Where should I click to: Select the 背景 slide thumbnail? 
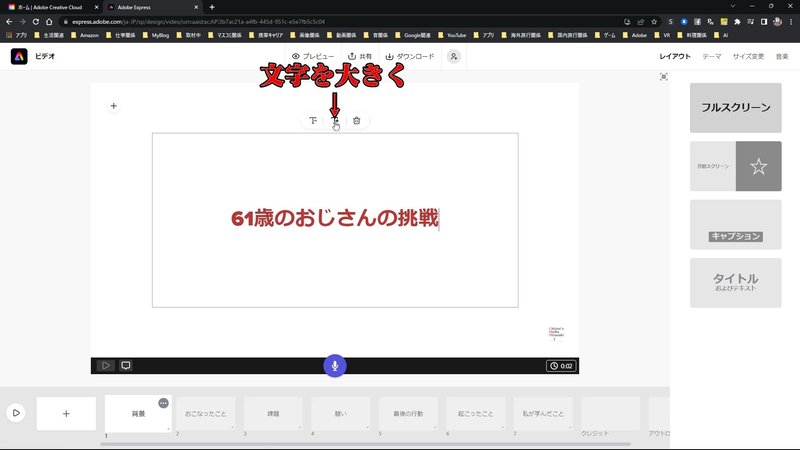pyautogui.click(x=138, y=414)
